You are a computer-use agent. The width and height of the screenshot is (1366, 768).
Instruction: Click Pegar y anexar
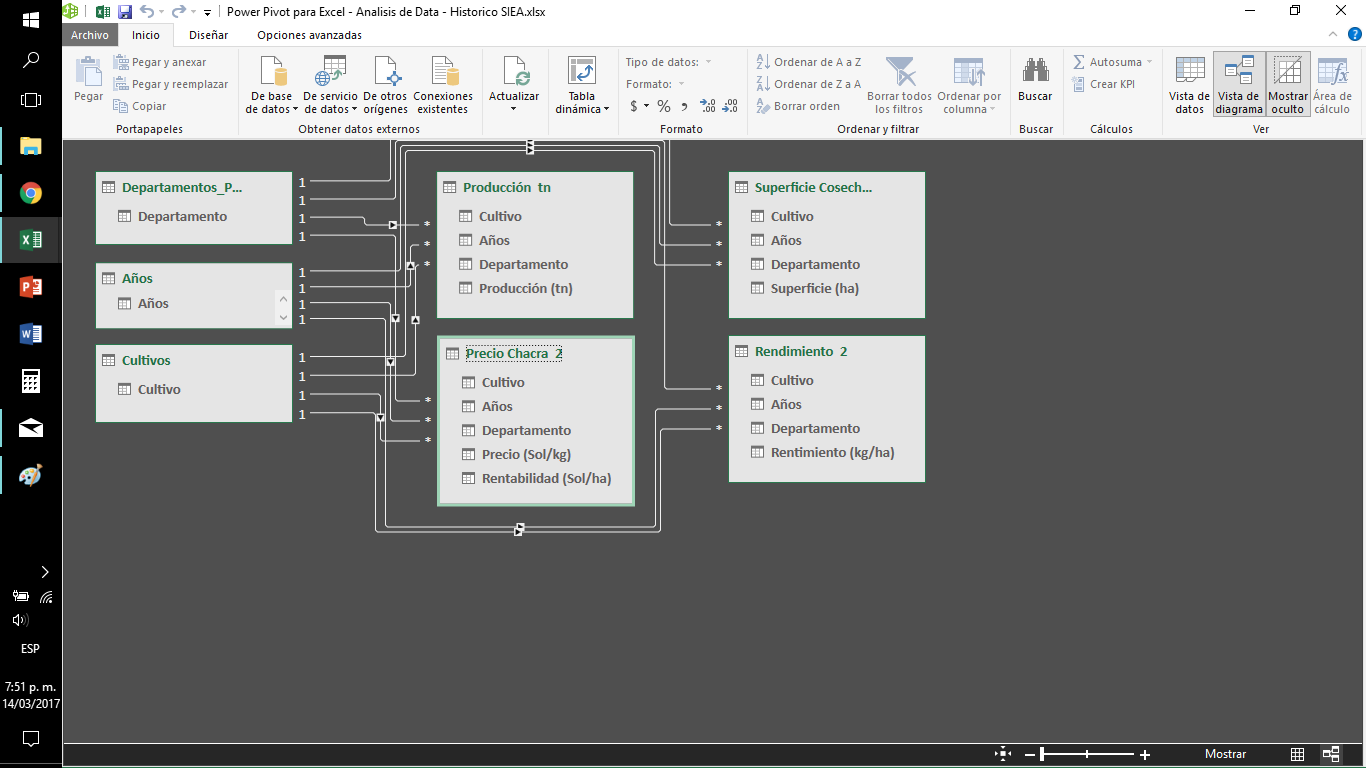160,62
